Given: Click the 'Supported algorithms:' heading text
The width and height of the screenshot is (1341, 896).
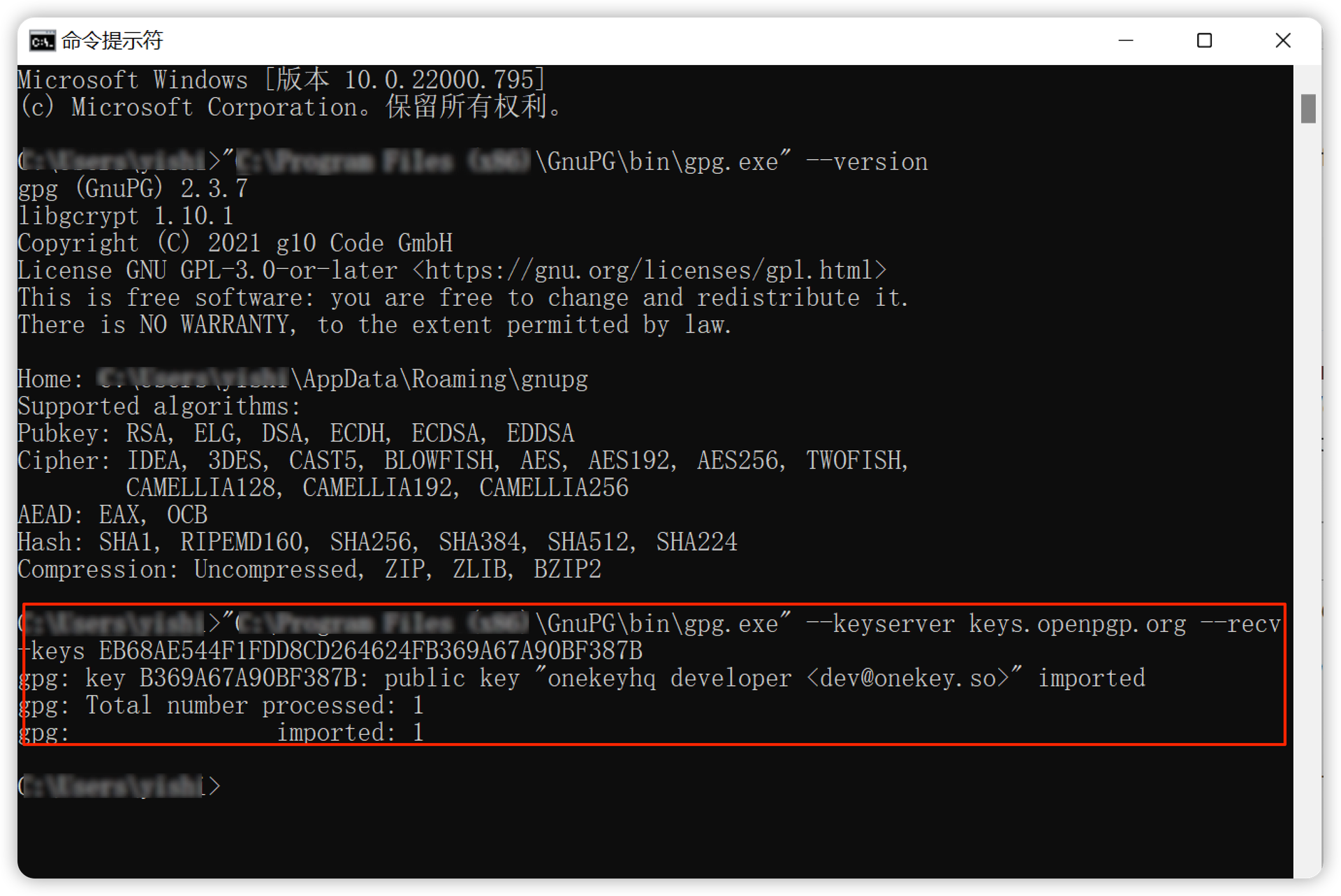Looking at the screenshot, I should tap(159, 406).
